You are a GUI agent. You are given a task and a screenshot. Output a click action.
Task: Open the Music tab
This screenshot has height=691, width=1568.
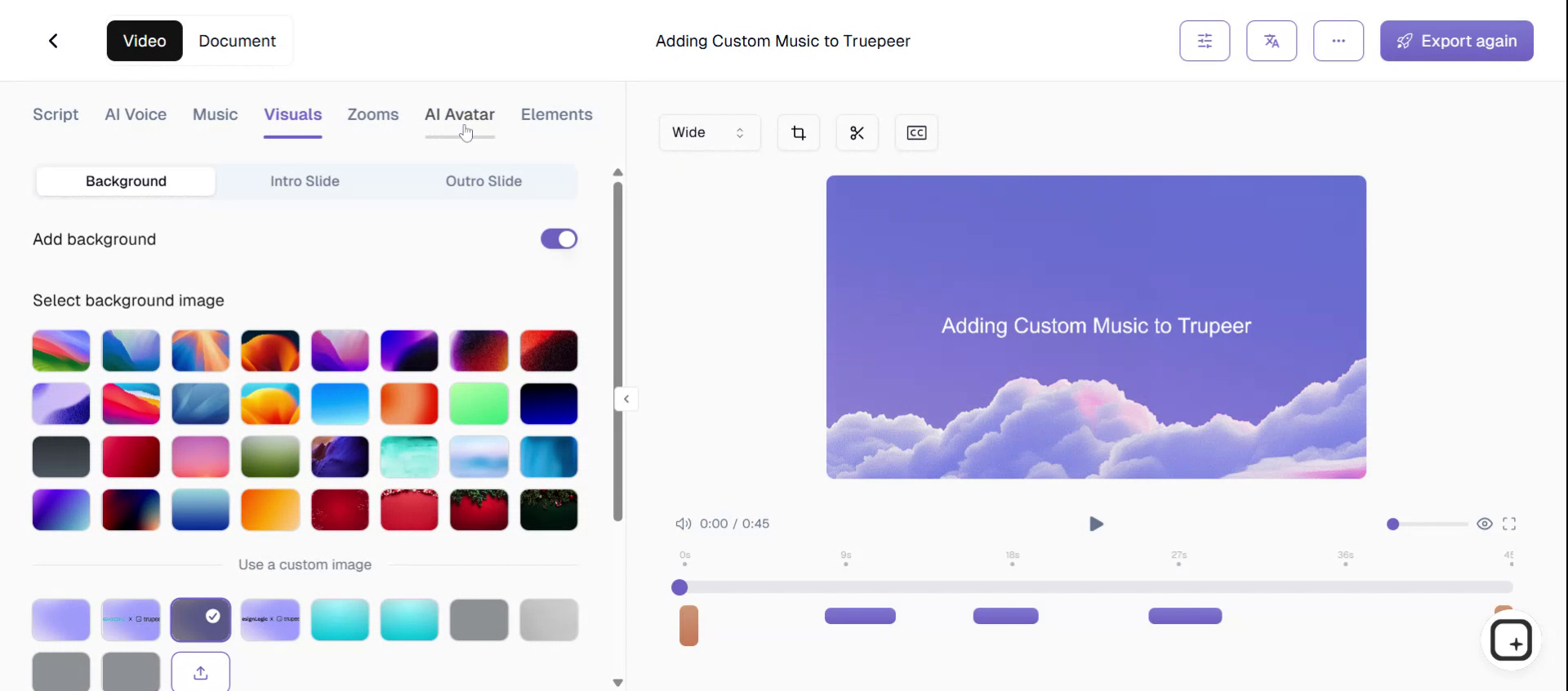point(215,114)
